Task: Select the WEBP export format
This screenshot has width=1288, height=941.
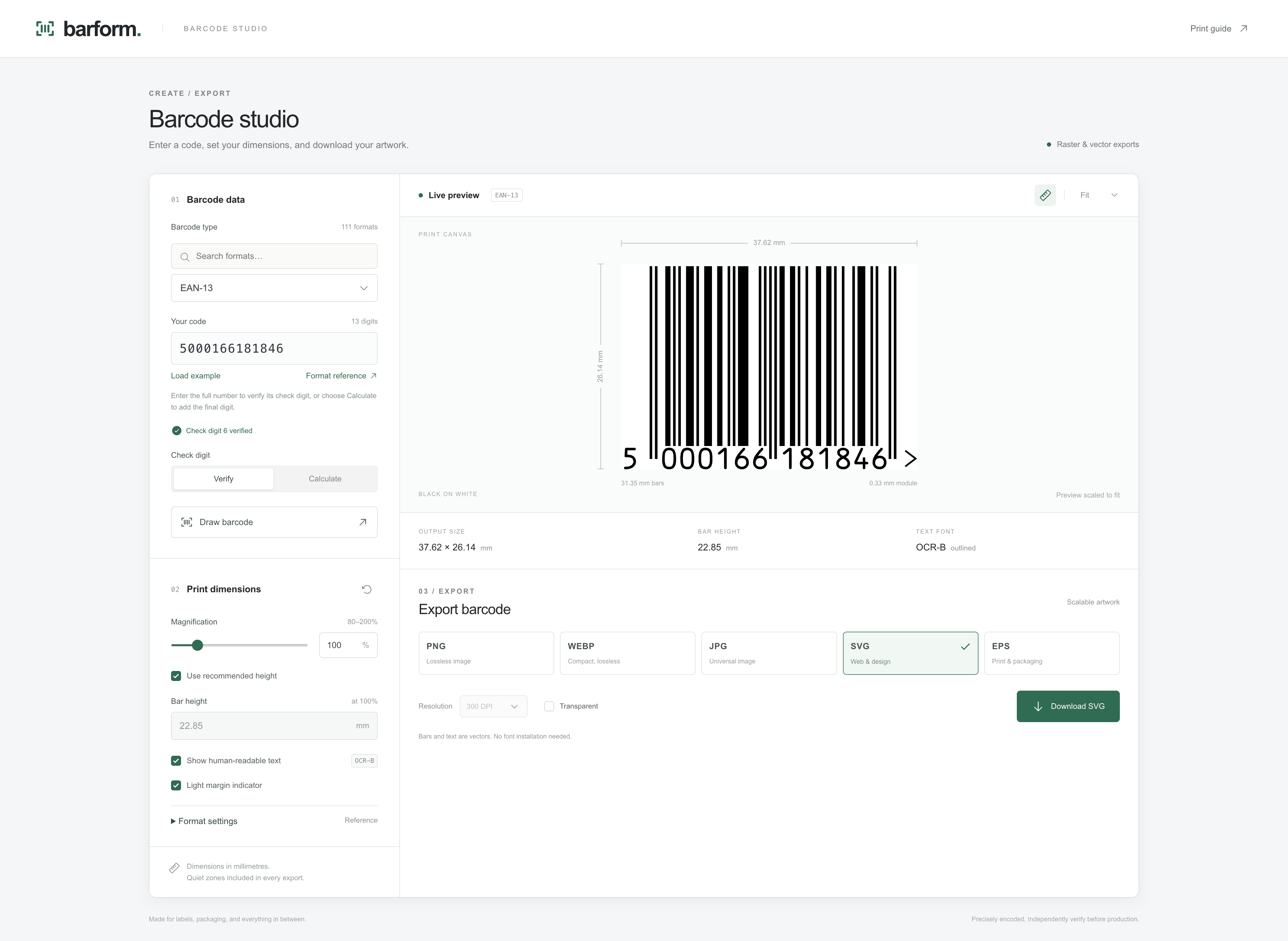Action: [x=627, y=653]
